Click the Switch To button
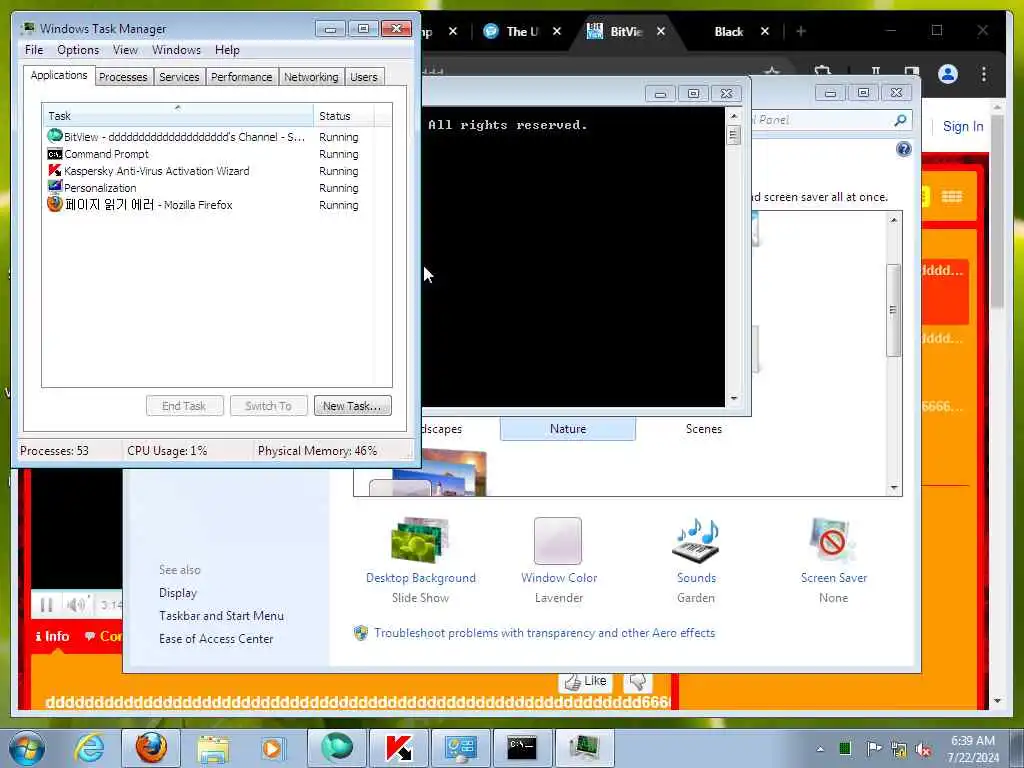Image resolution: width=1024 pixels, height=768 pixels. 268,406
